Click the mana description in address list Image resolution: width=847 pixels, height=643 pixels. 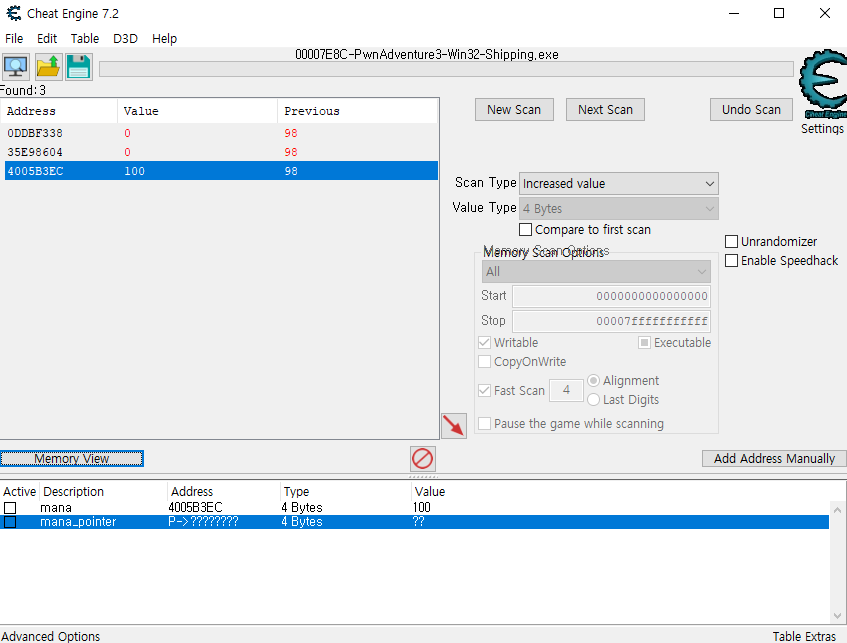coord(56,508)
